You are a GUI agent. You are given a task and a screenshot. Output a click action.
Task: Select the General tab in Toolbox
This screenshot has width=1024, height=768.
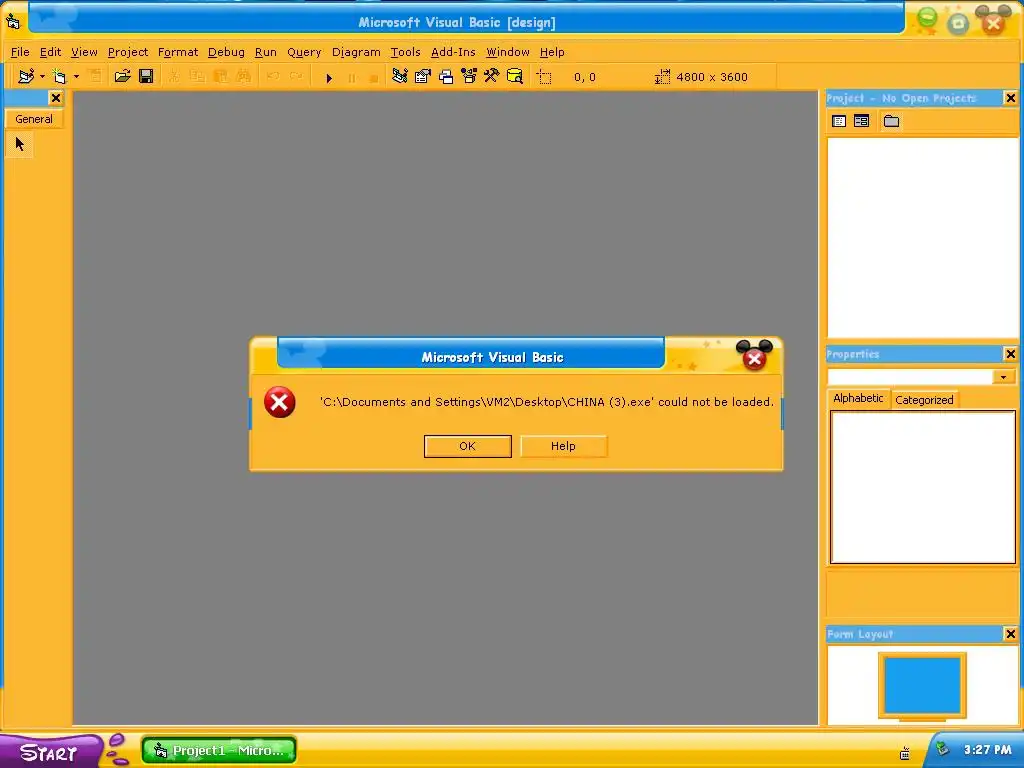pyautogui.click(x=34, y=119)
